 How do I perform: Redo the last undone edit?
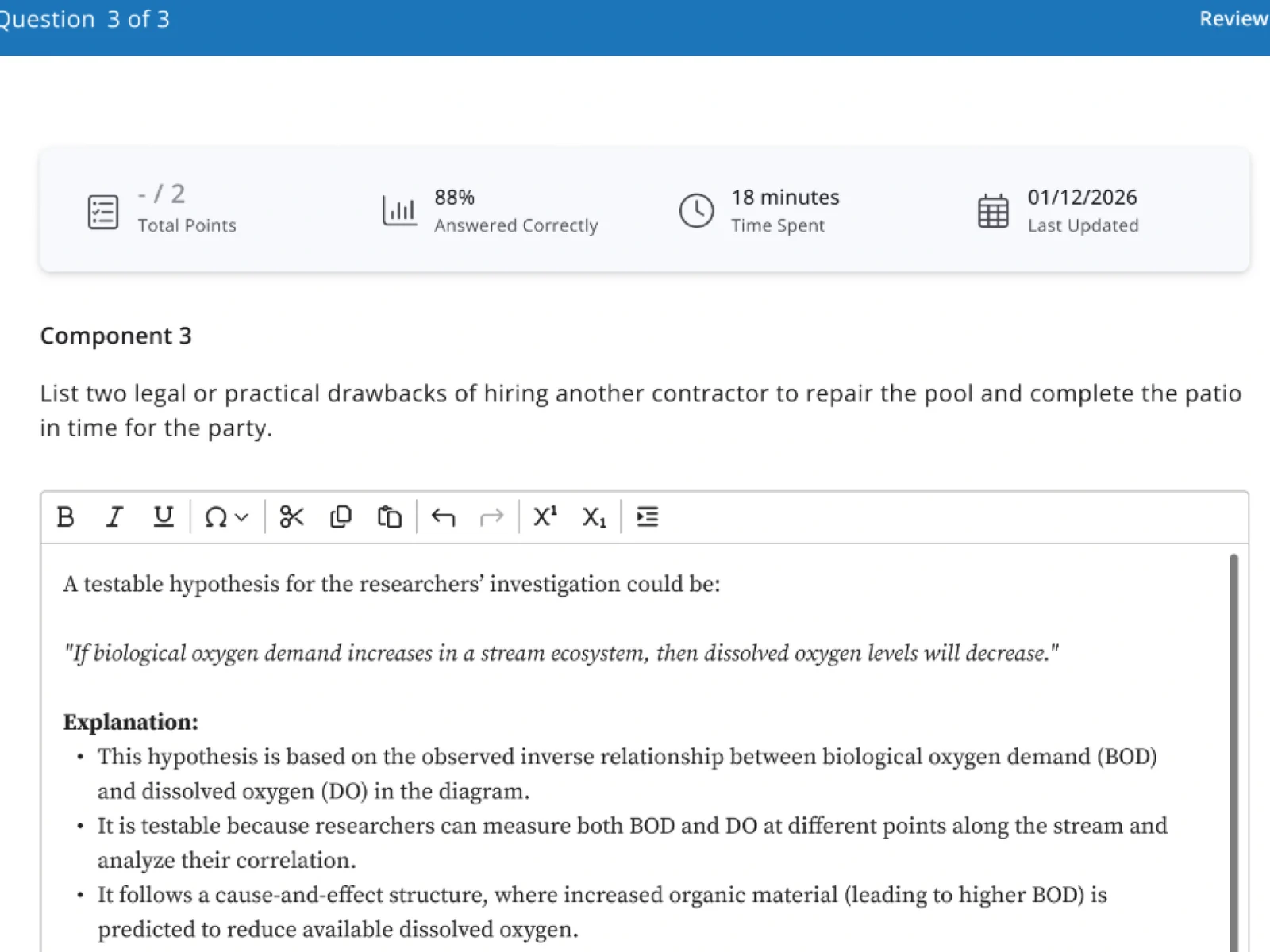pos(492,517)
